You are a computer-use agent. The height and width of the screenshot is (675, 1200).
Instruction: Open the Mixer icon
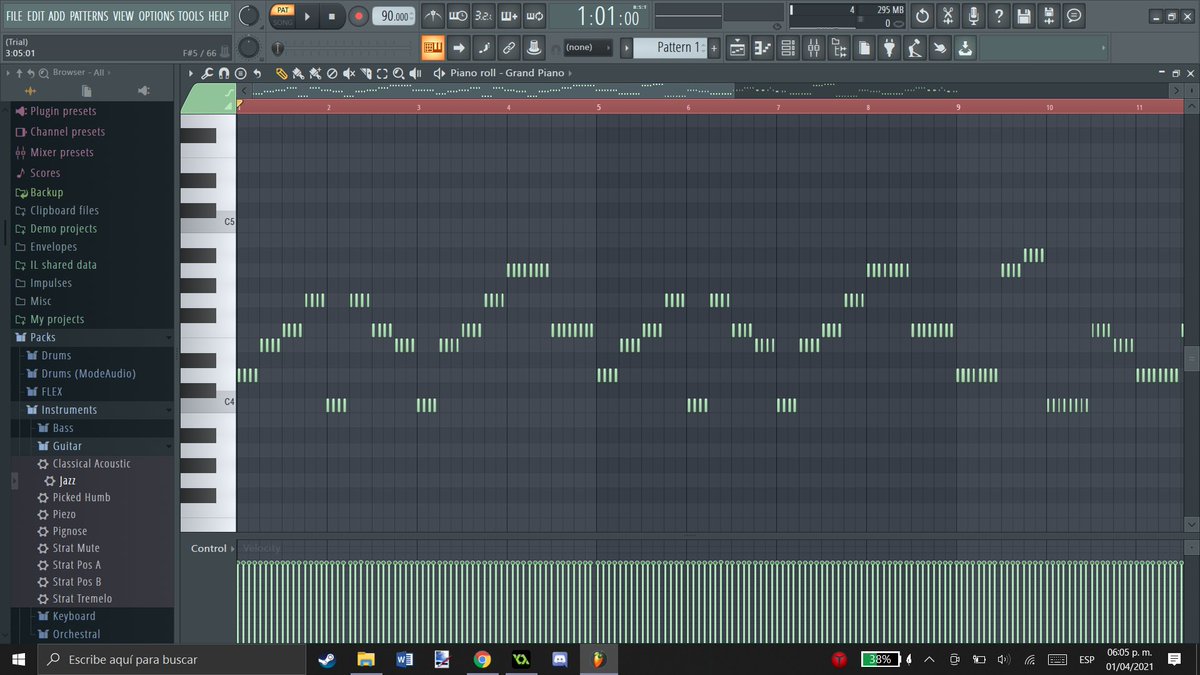(x=813, y=47)
